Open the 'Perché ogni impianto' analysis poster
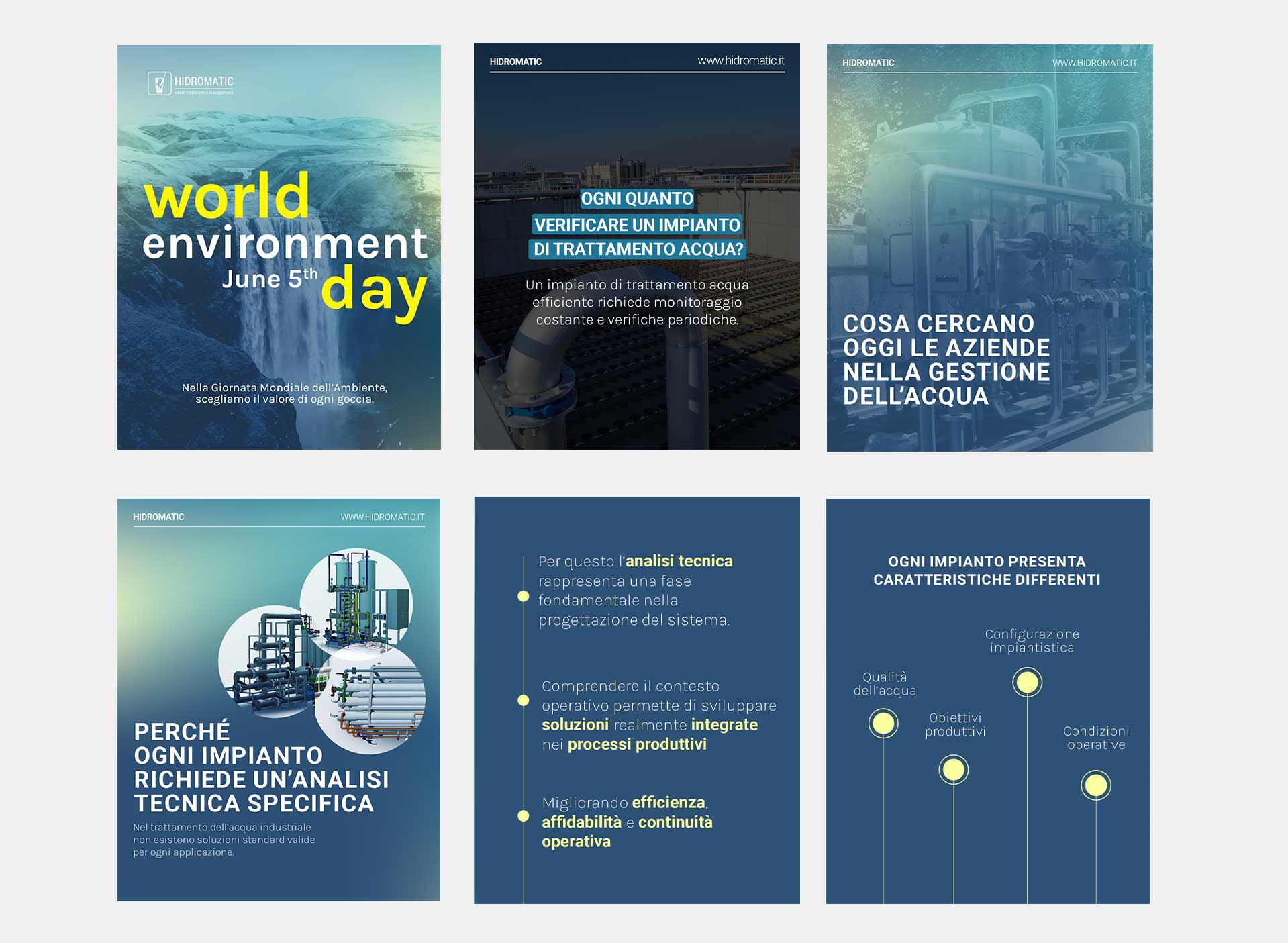Image resolution: width=1288 pixels, height=943 pixels. 279,699
